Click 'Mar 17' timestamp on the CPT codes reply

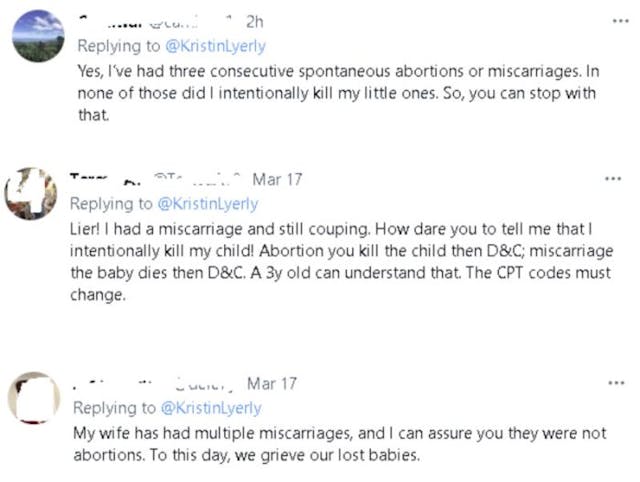(x=277, y=180)
